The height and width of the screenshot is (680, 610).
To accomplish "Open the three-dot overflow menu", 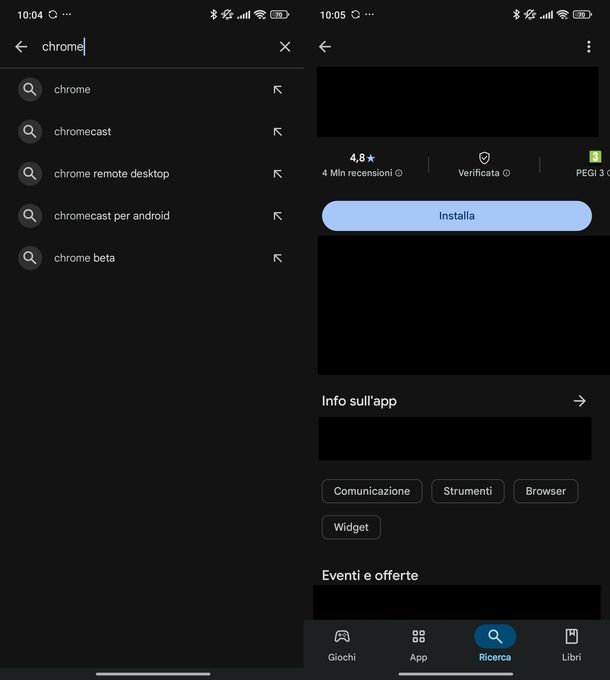I will [x=588, y=46].
